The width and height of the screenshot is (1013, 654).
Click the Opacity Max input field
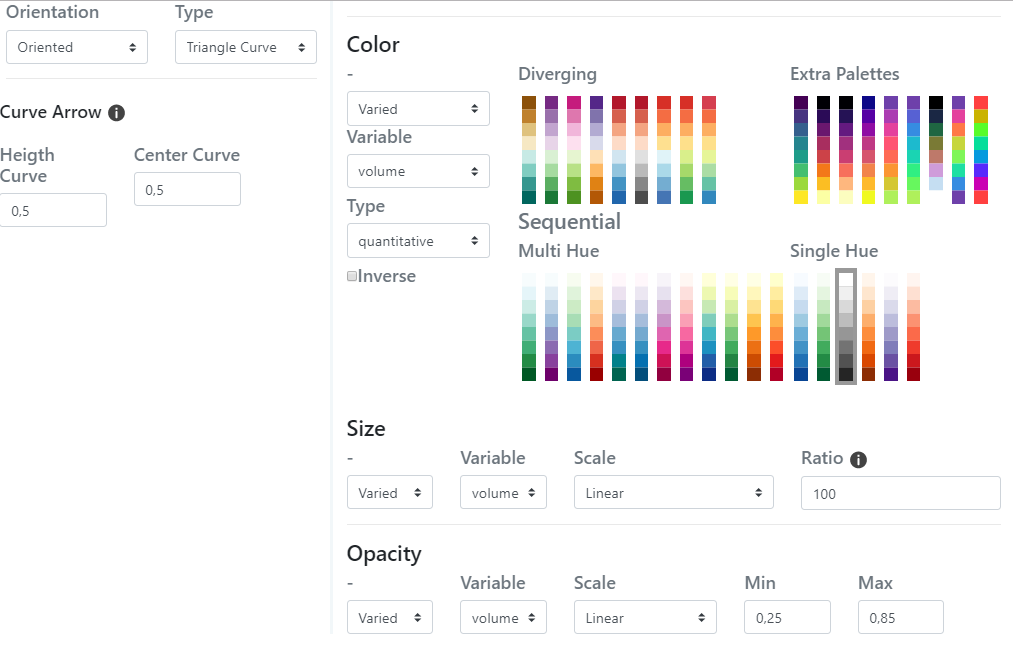(900, 618)
